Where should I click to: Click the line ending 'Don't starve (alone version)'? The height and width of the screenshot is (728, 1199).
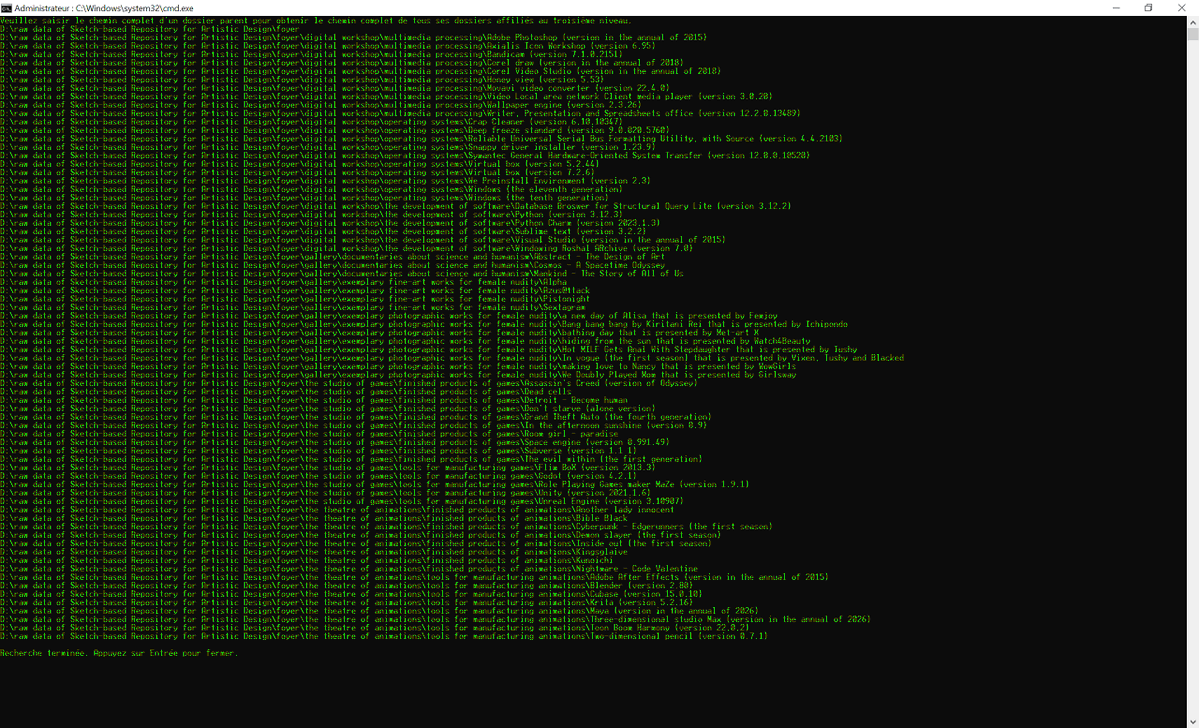328,408
